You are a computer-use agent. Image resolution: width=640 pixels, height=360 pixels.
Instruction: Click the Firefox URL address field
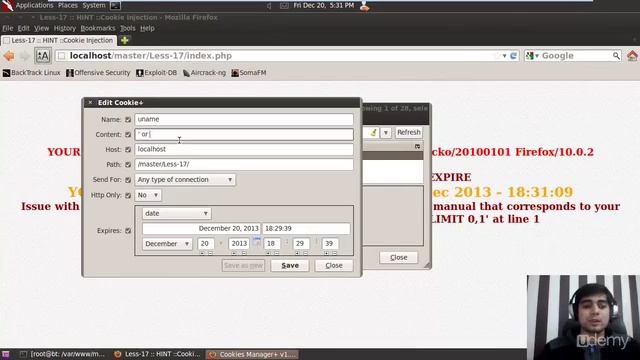(x=282, y=56)
